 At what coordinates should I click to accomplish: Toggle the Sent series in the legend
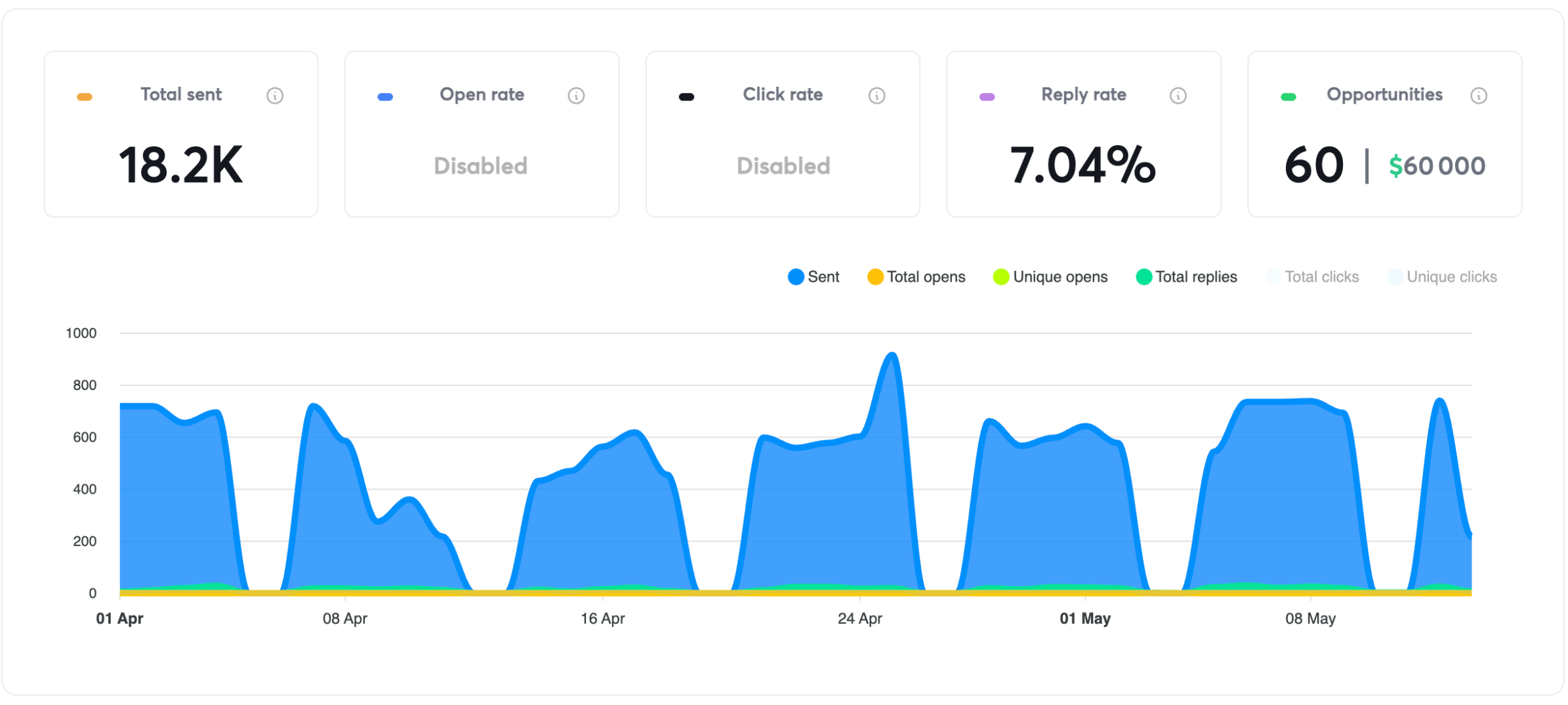coord(813,276)
